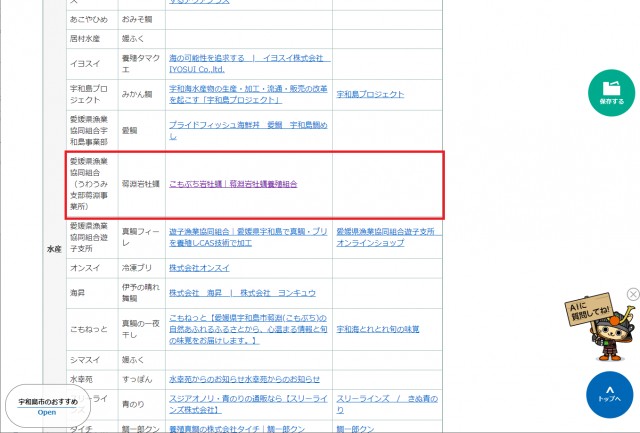The width and height of the screenshot is (640, 433).
Task: Click the 蒋渕岩牡蠣 product cell
Action: pyautogui.click(x=140, y=184)
